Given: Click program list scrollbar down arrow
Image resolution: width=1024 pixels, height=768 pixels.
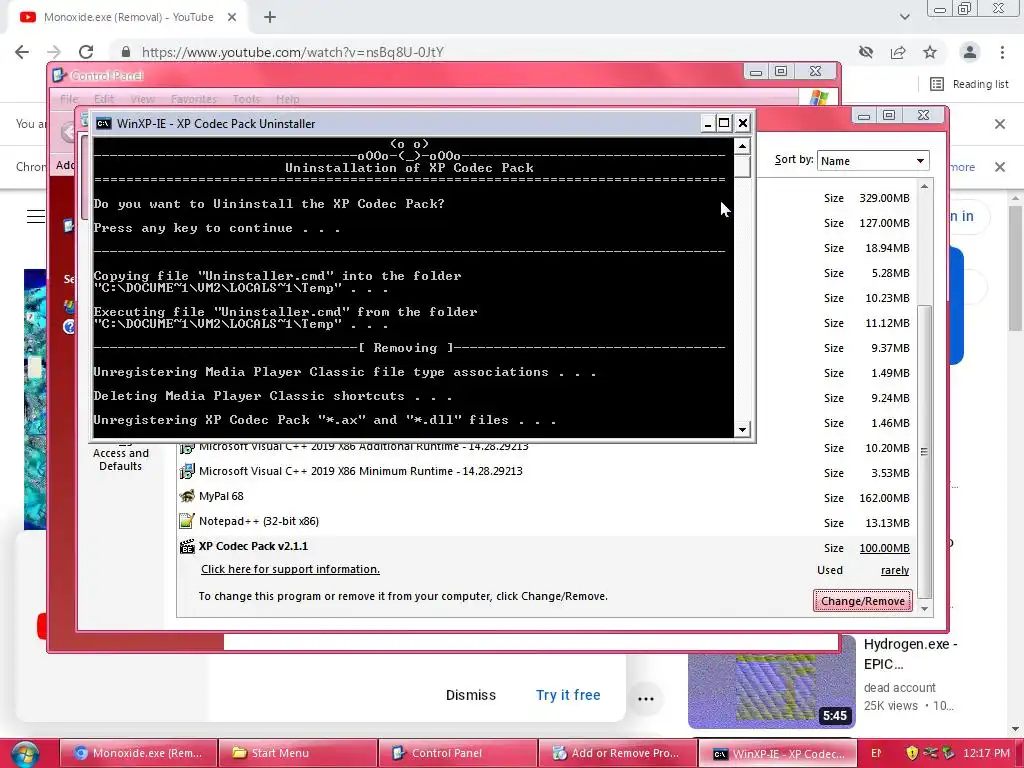Looking at the screenshot, I should pos(924,609).
